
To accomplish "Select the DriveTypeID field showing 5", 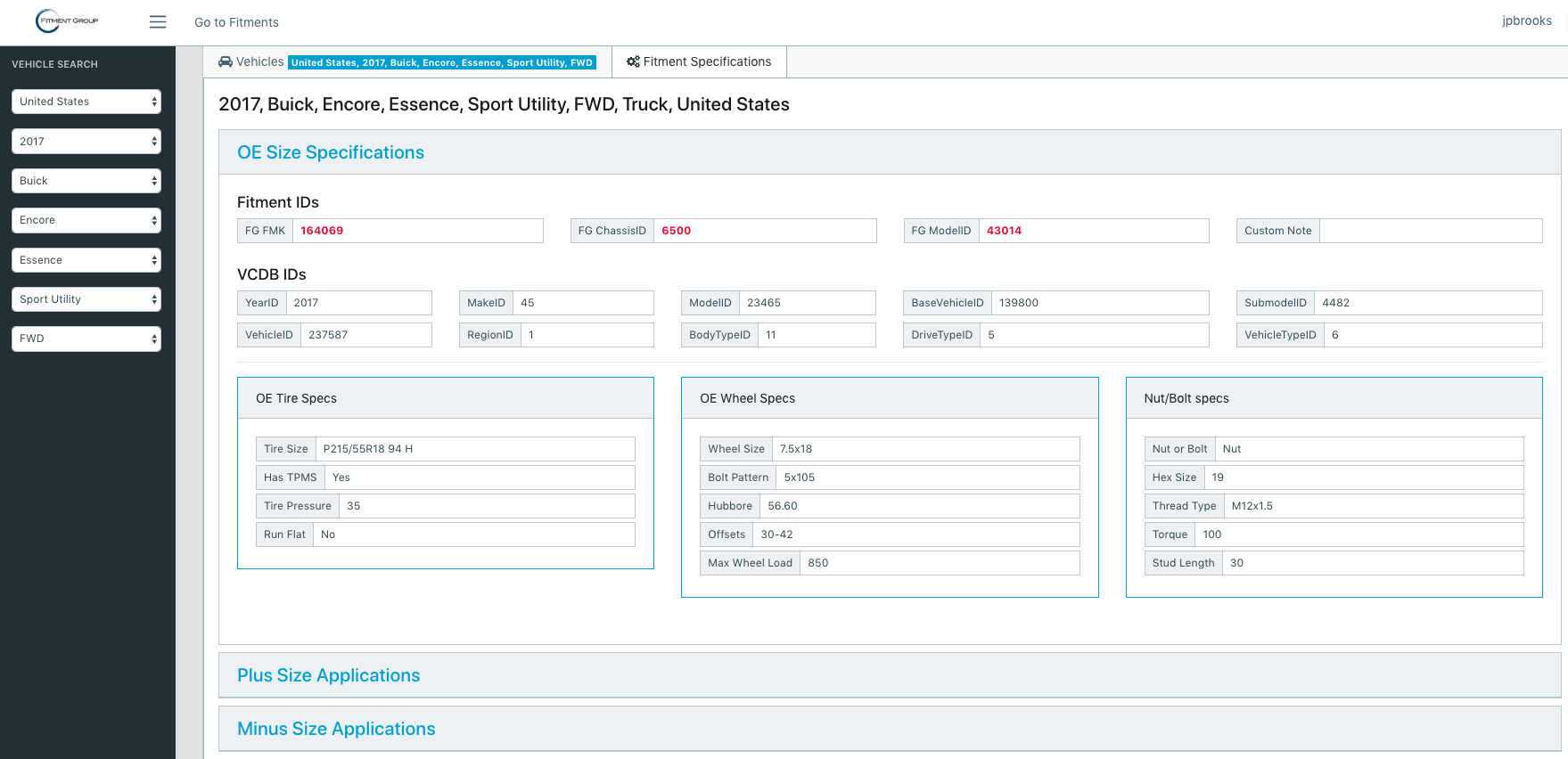I will 1095,335.
